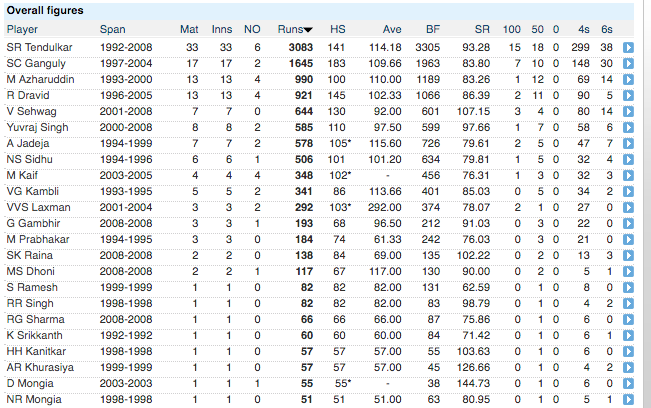
Task: Select R Dravid player name
Action: pos(28,95)
